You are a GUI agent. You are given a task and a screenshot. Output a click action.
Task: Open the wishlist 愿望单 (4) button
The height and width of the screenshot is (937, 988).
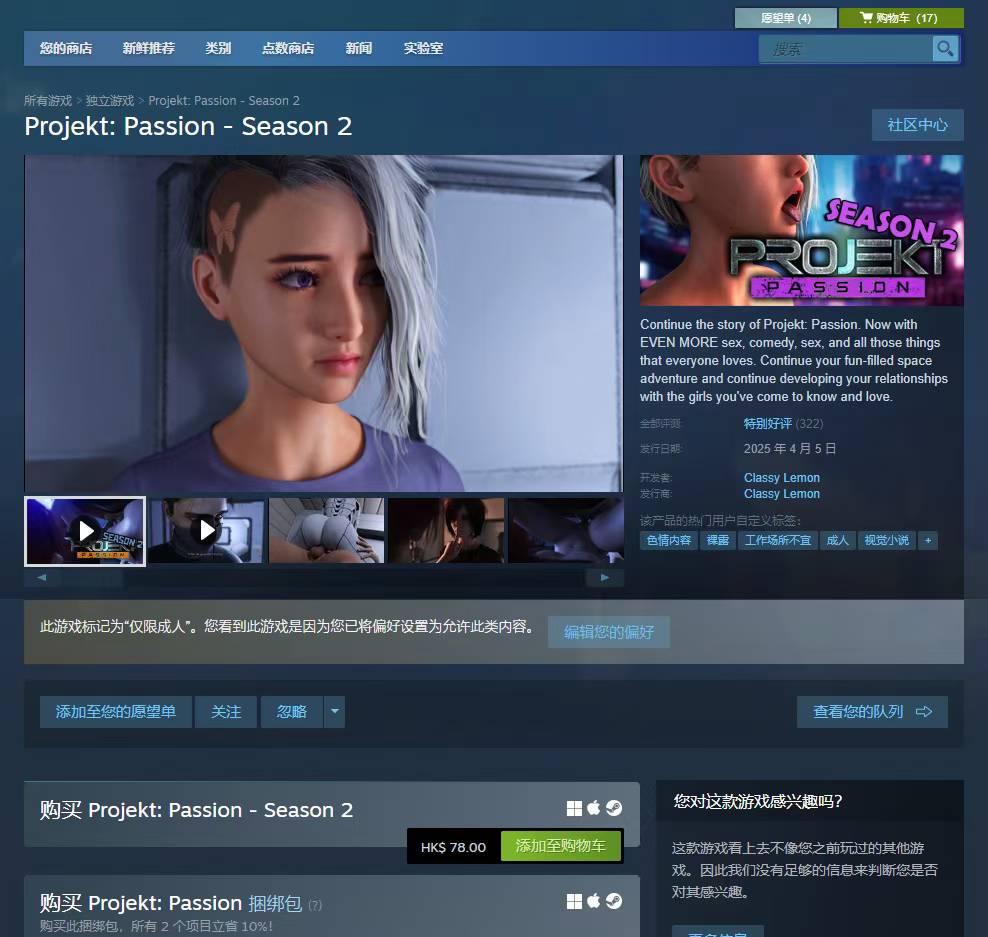(x=786, y=18)
